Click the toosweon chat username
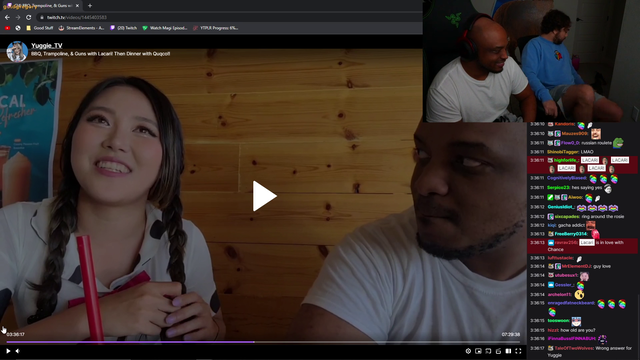The width and height of the screenshot is (640, 360). pos(558,321)
